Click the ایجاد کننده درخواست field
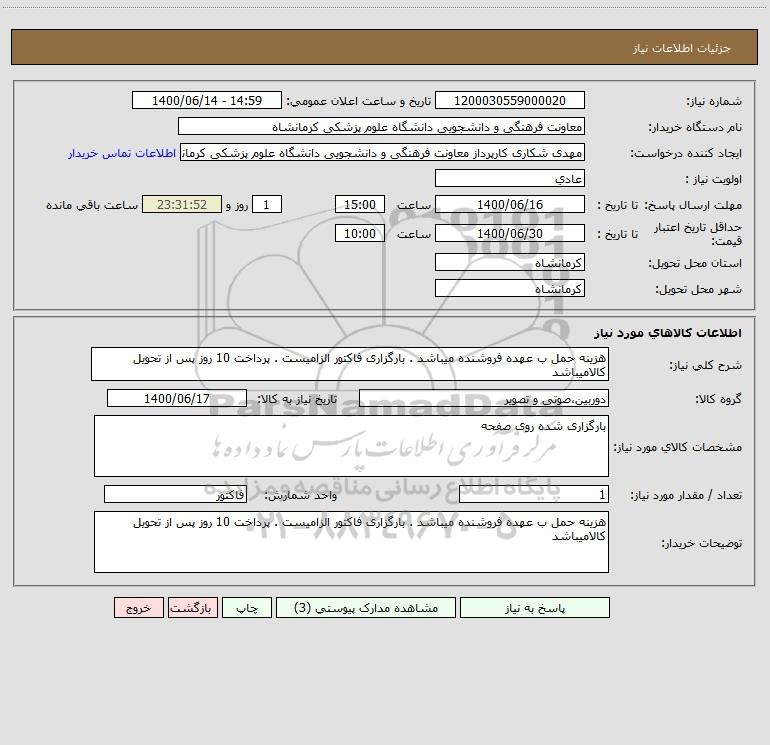This screenshot has width=770, height=745. [383, 152]
